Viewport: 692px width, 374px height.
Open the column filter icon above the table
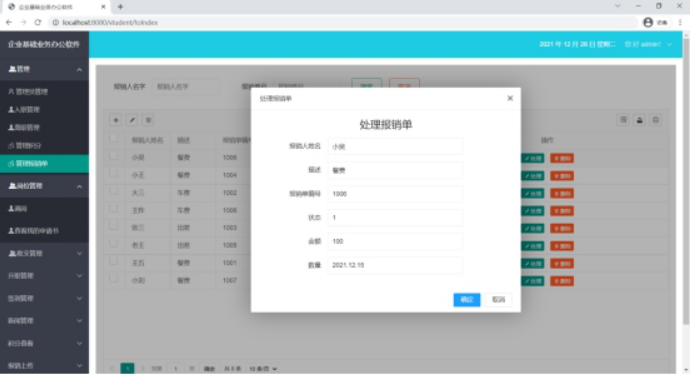click(623, 120)
